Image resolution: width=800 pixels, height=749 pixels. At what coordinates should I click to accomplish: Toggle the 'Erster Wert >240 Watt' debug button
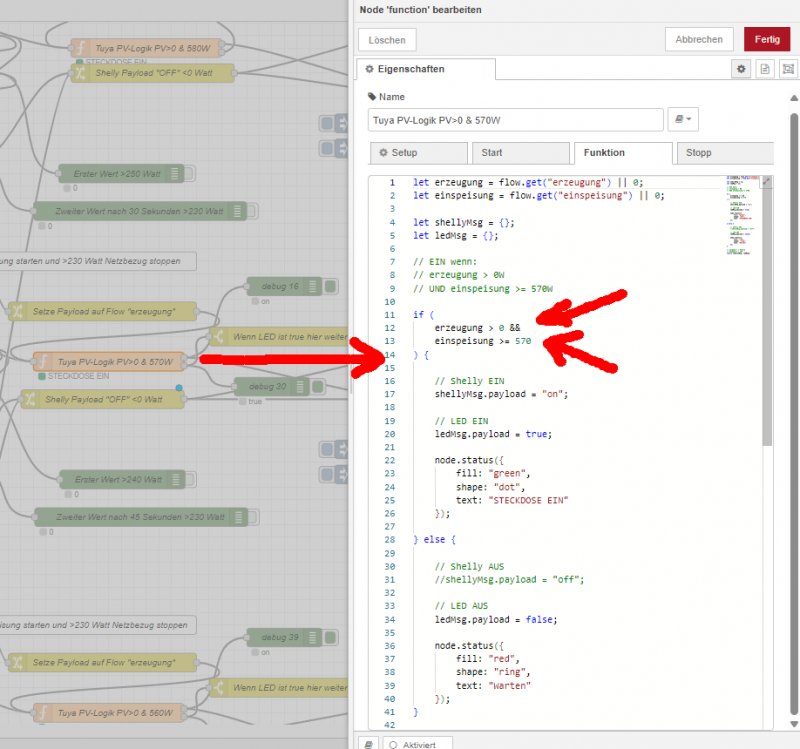point(190,479)
